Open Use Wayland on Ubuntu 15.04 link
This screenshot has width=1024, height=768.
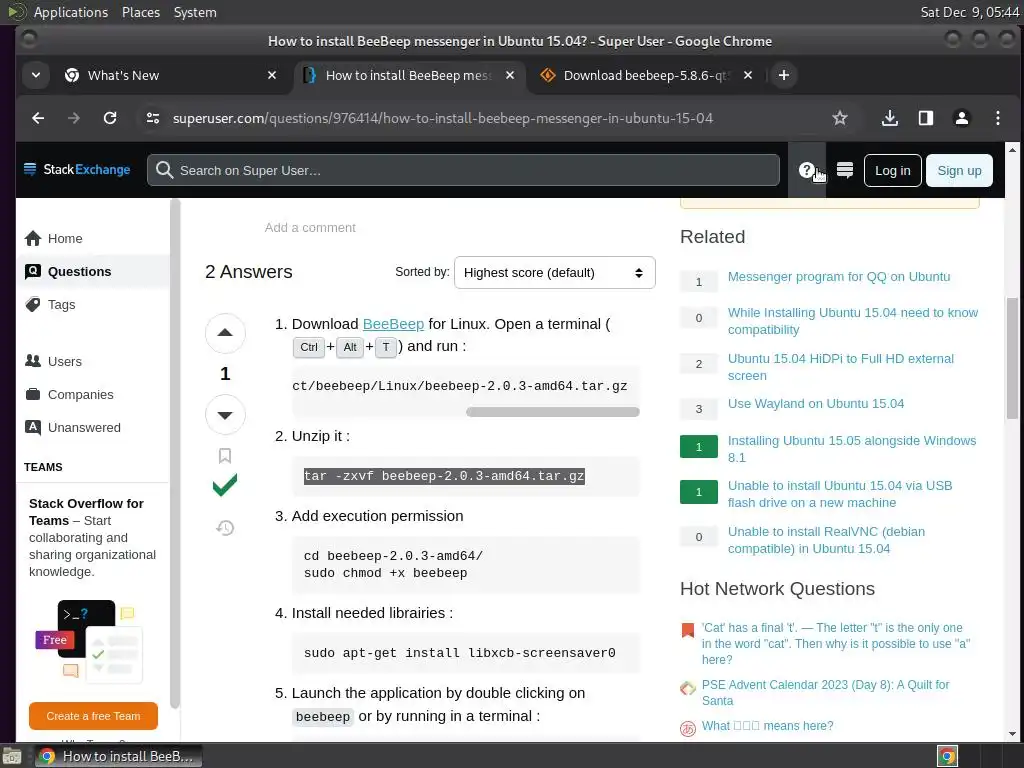pos(816,404)
